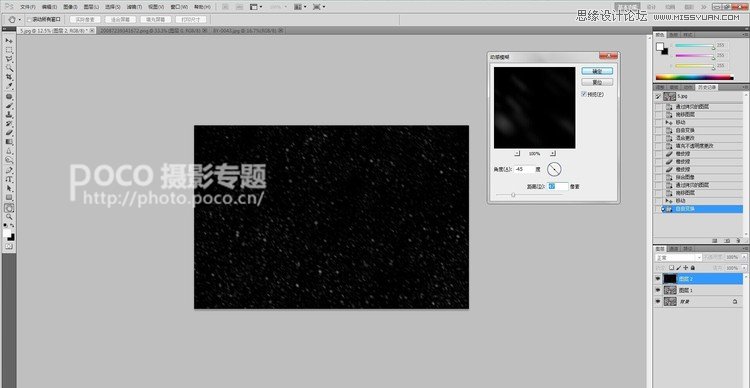Screen dimensions: 750x388
Task: Open layer blend mode dropdown 正常
Action: [679, 257]
